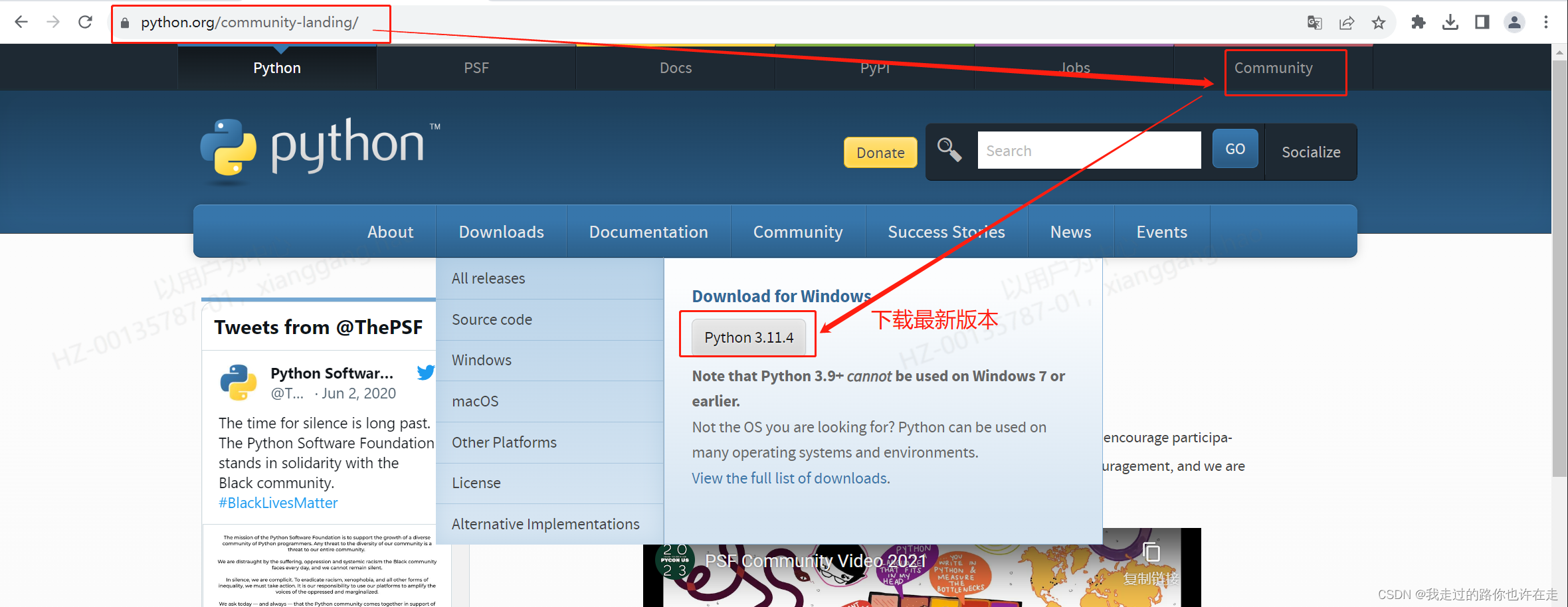This screenshot has width=1568, height=607.
Task: Click the magnifying glass search icon
Action: [949, 150]
